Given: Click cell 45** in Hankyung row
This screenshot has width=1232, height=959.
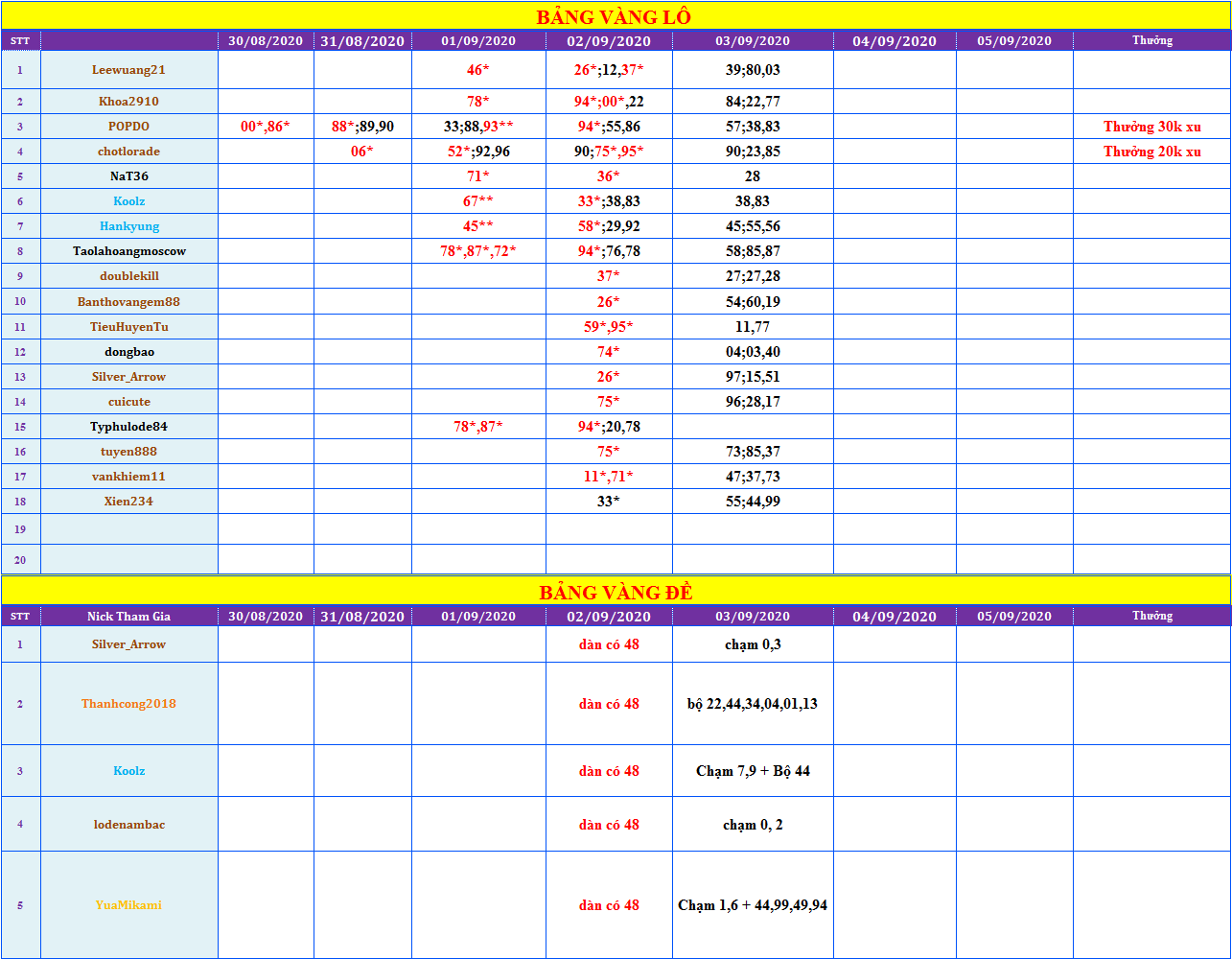Looking at the screenshot, I should (478, 226).
